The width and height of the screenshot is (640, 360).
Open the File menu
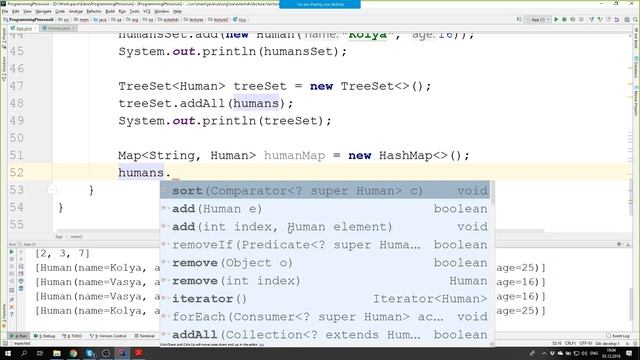(5, 11)
